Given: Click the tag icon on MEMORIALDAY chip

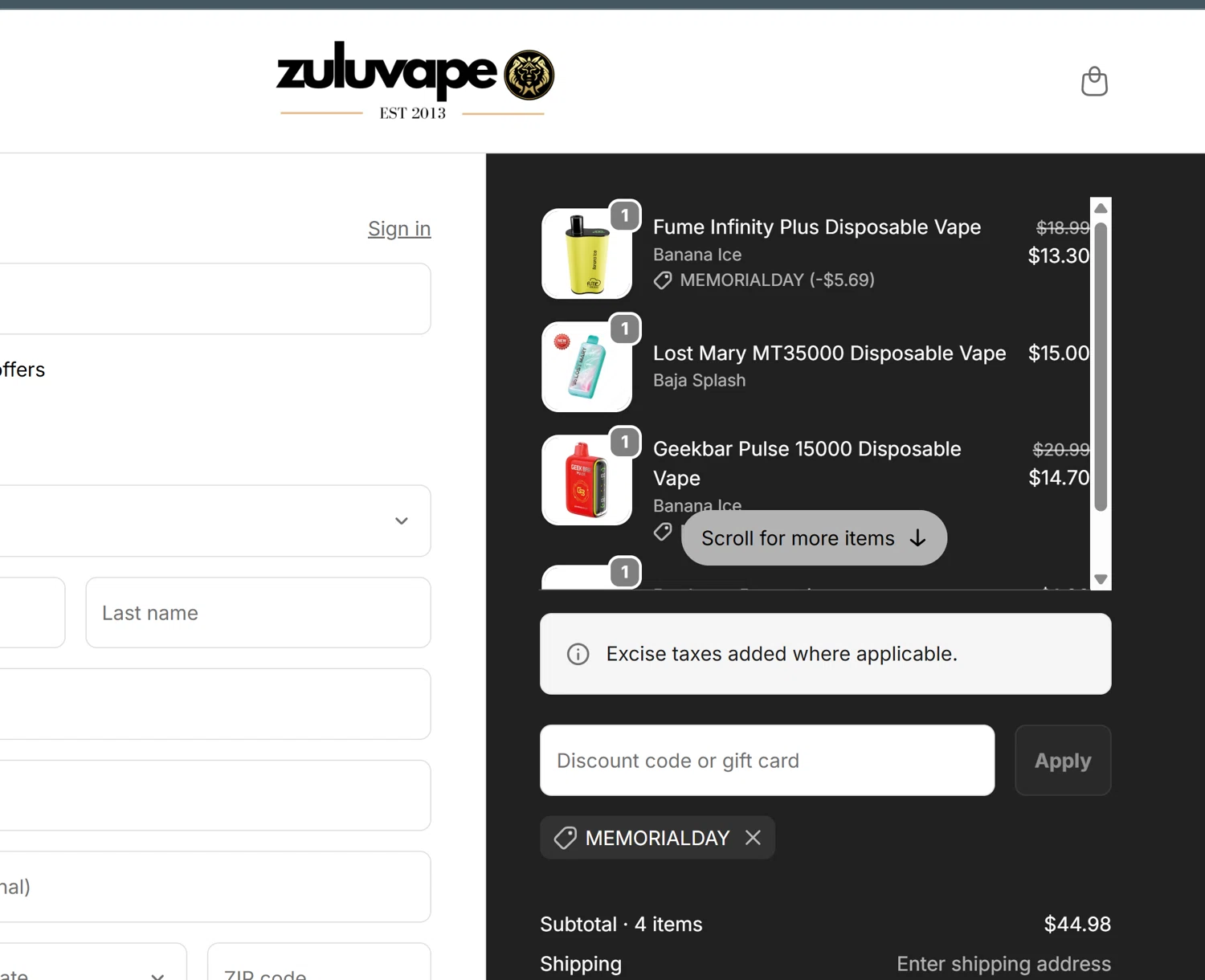Looking at the screenshot, I should pyautogui.click(x=566, y=838).
